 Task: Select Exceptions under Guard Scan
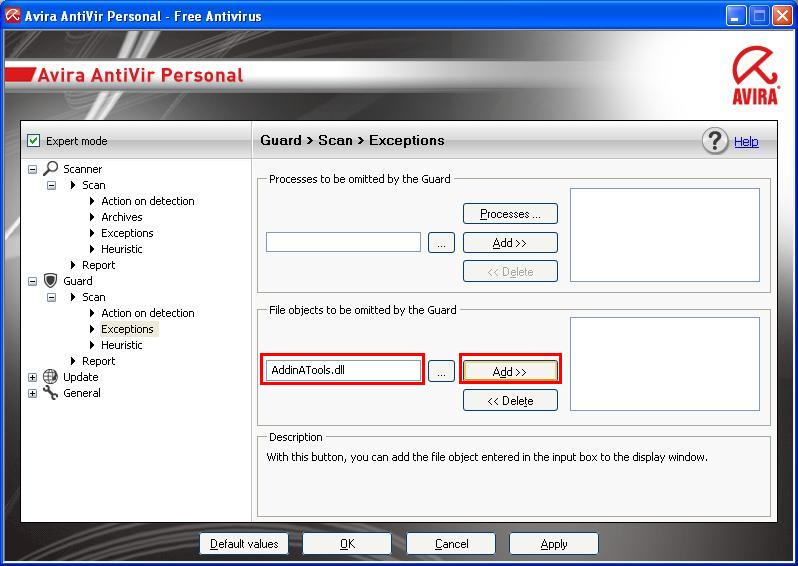(127, 329)
